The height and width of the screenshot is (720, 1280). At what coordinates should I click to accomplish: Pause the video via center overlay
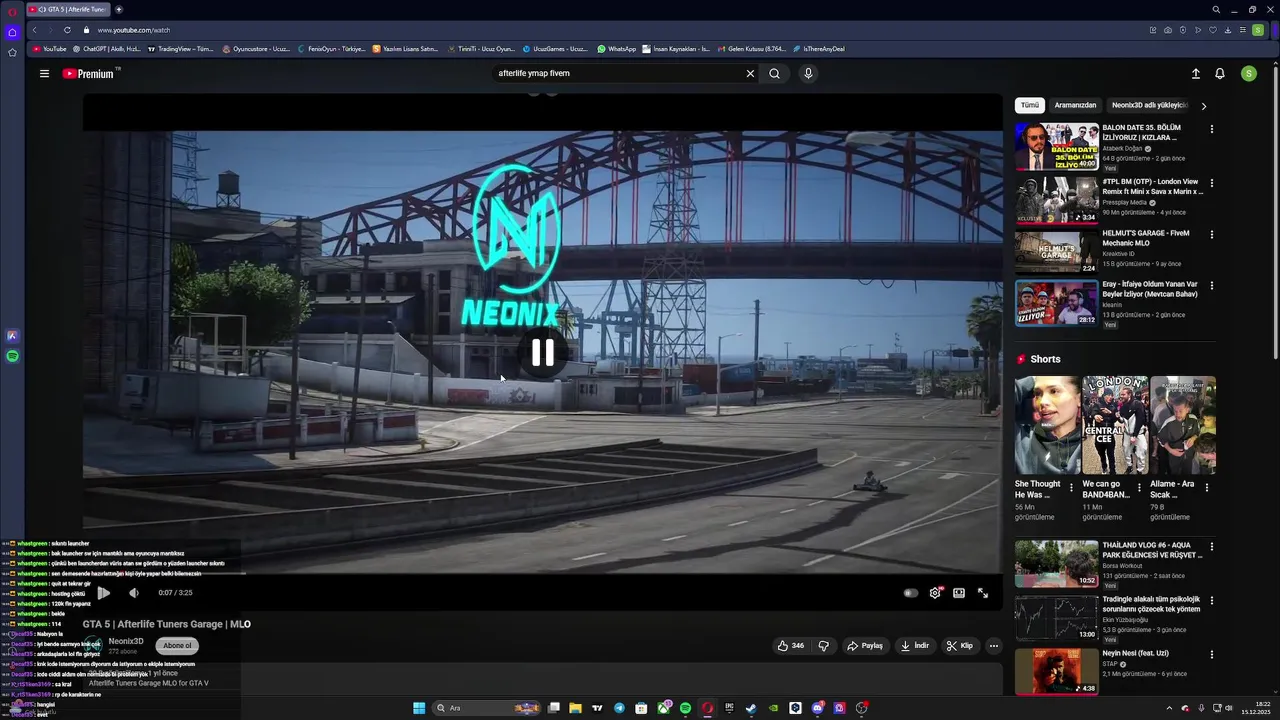click(x=542, y=352)
